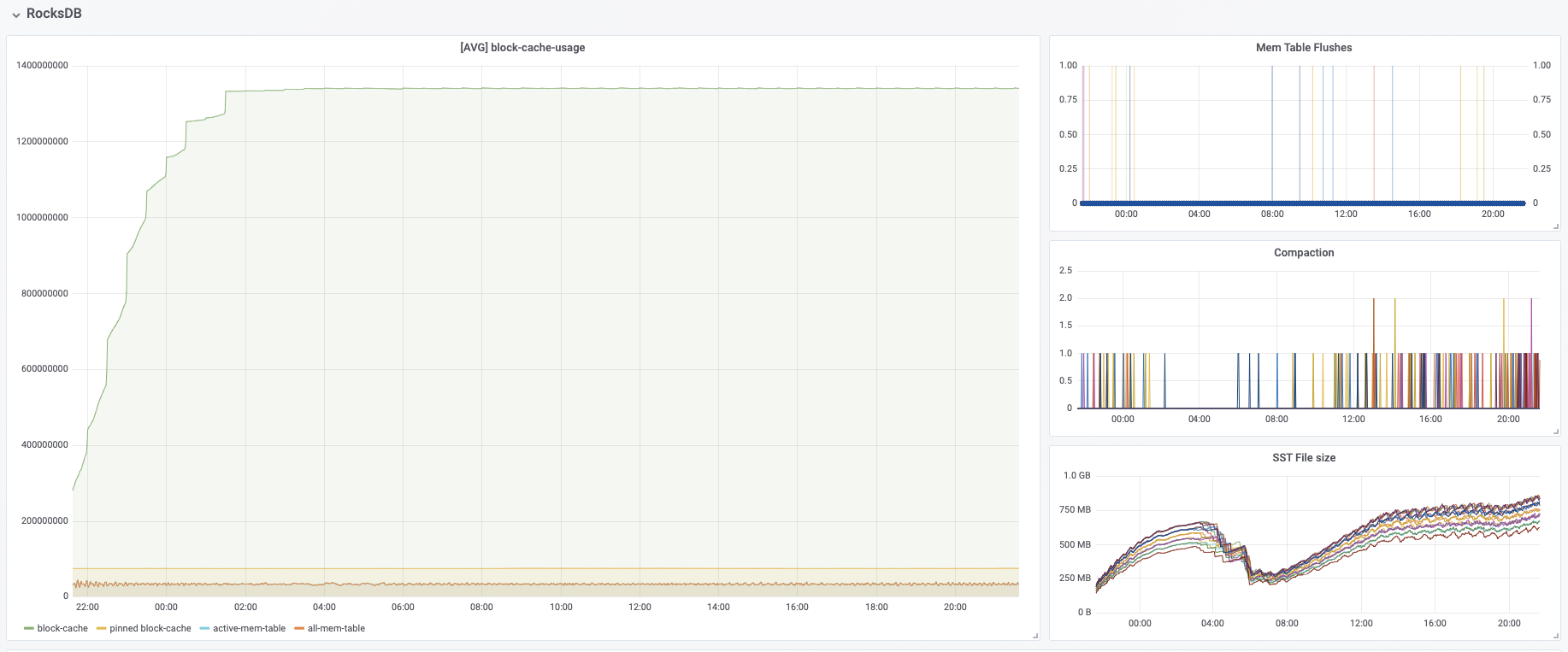Click the orange all-mem-table color marker
Image resolution: width=1568 pixels, height=652 pixels.
tap(299, 629)
